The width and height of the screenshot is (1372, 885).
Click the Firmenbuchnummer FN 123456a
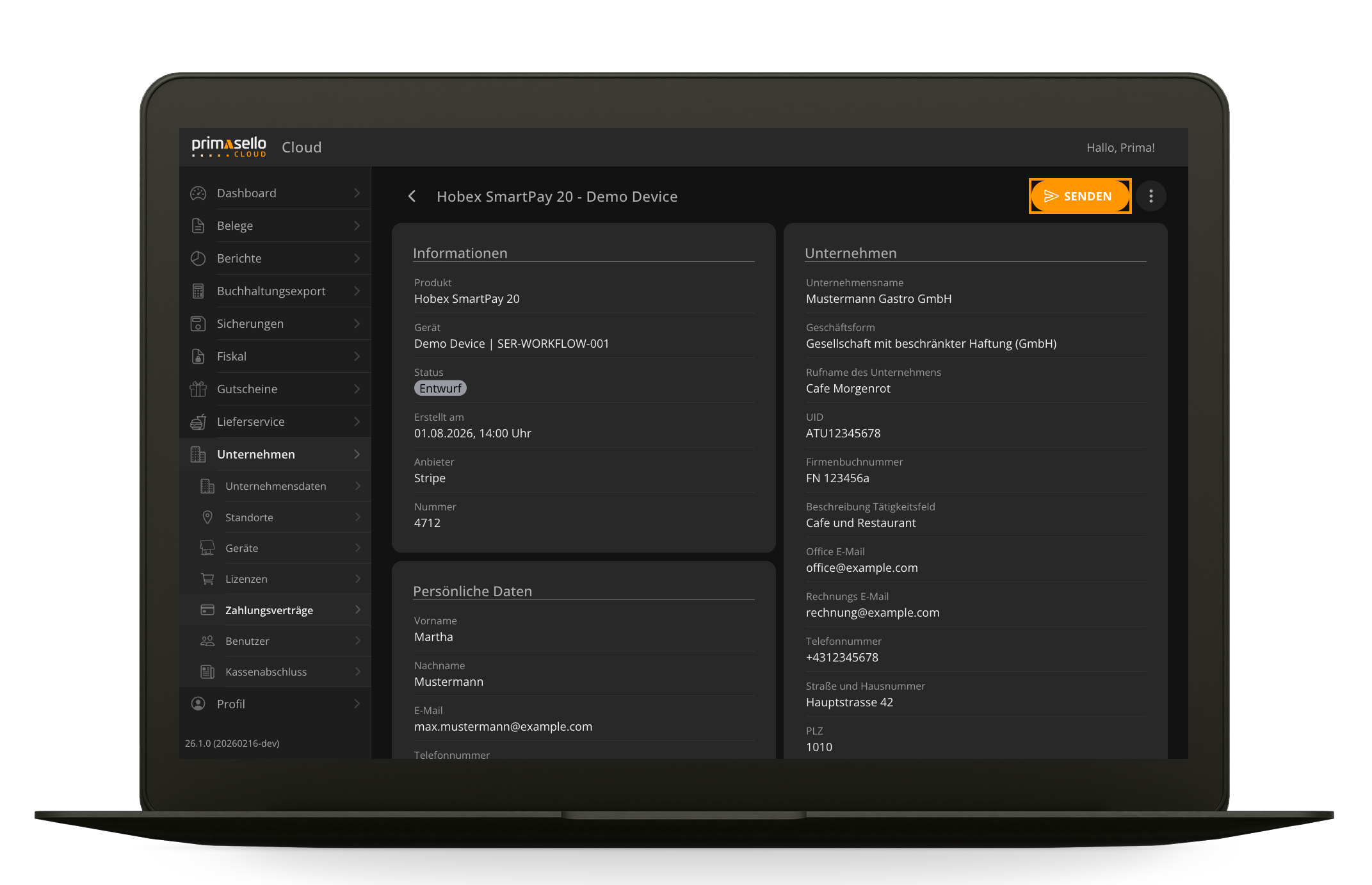[837, 478]
